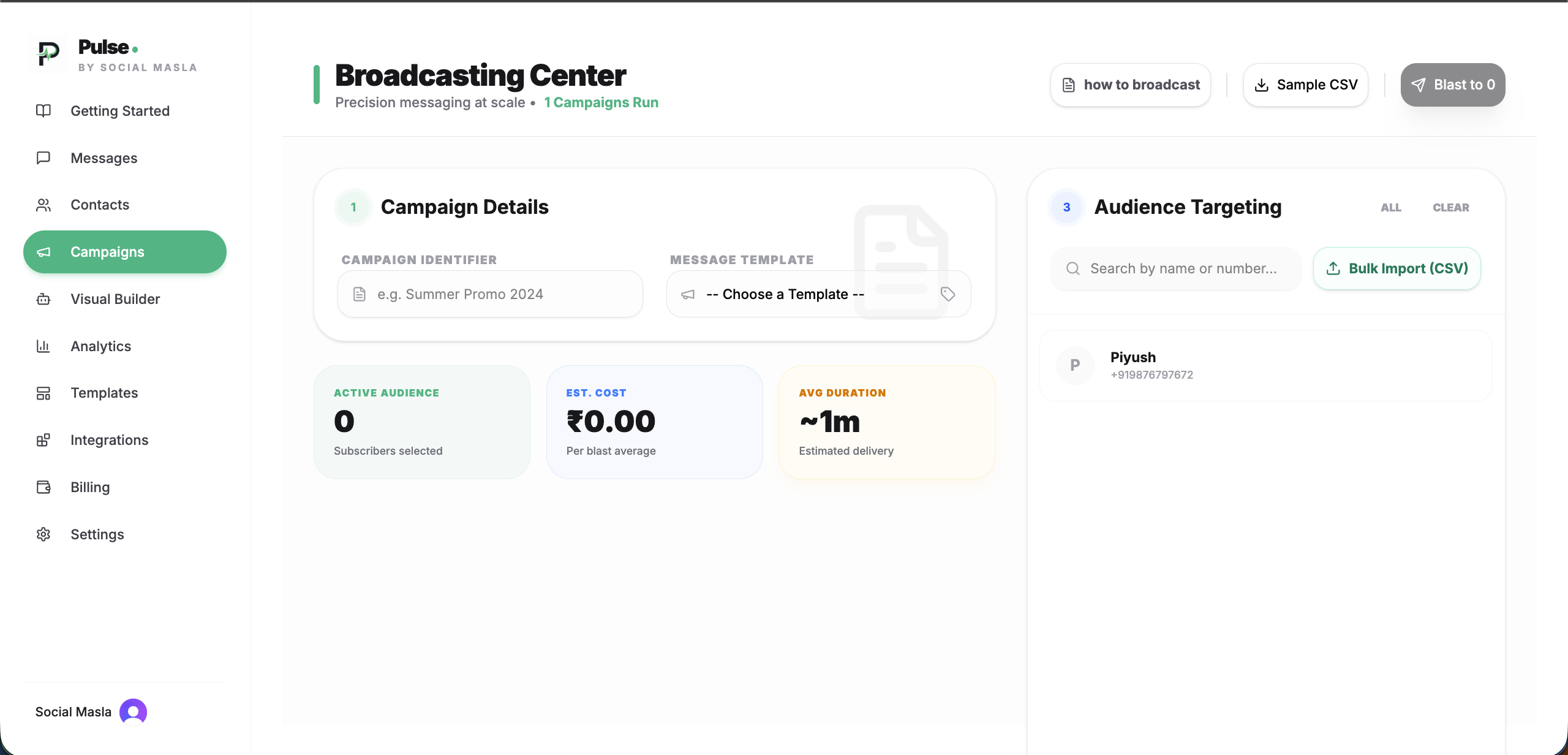
Task: Select ALL audience contacts
Action: tap(1390, 208)
